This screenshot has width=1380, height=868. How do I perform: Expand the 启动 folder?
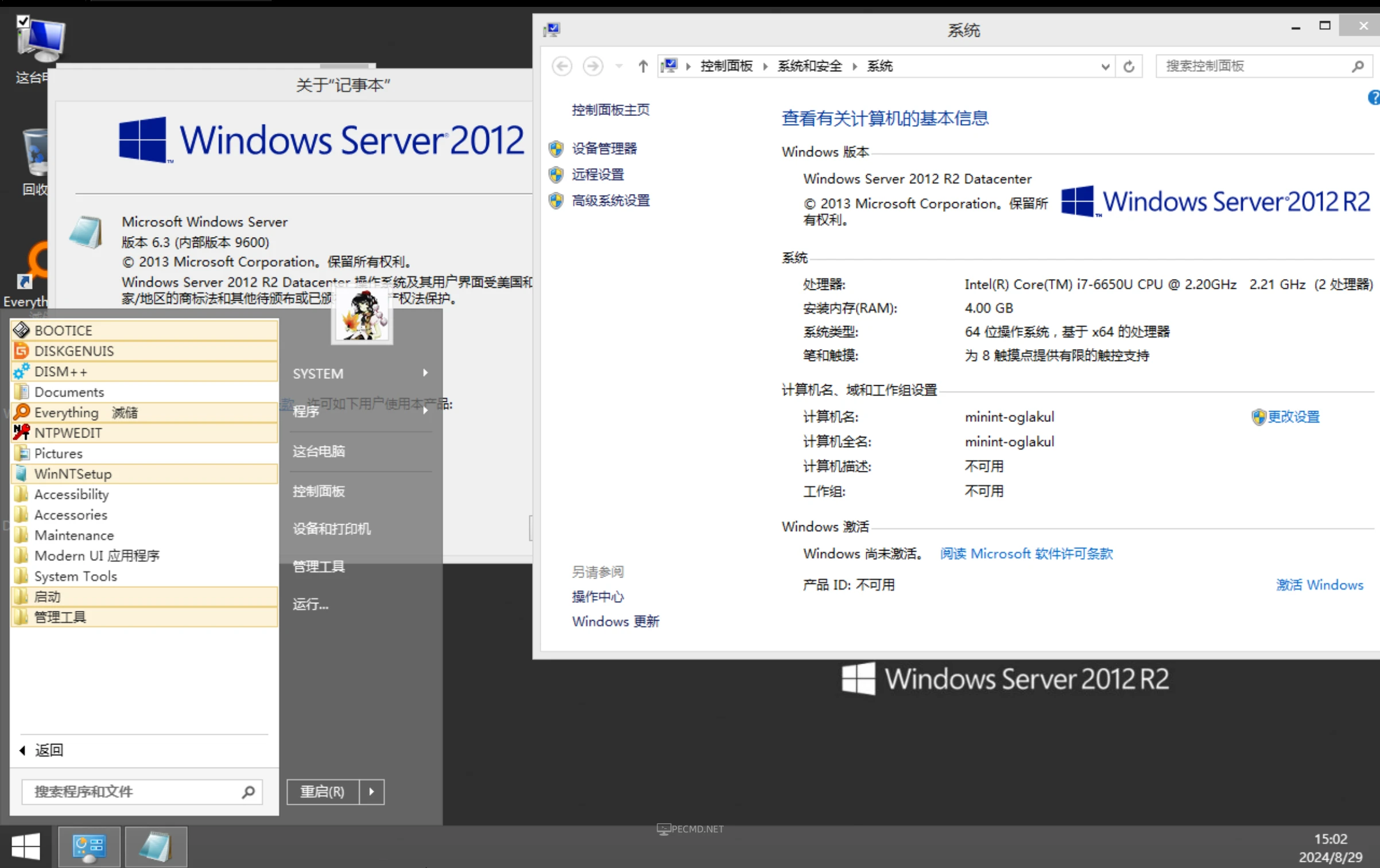[144, 596]
